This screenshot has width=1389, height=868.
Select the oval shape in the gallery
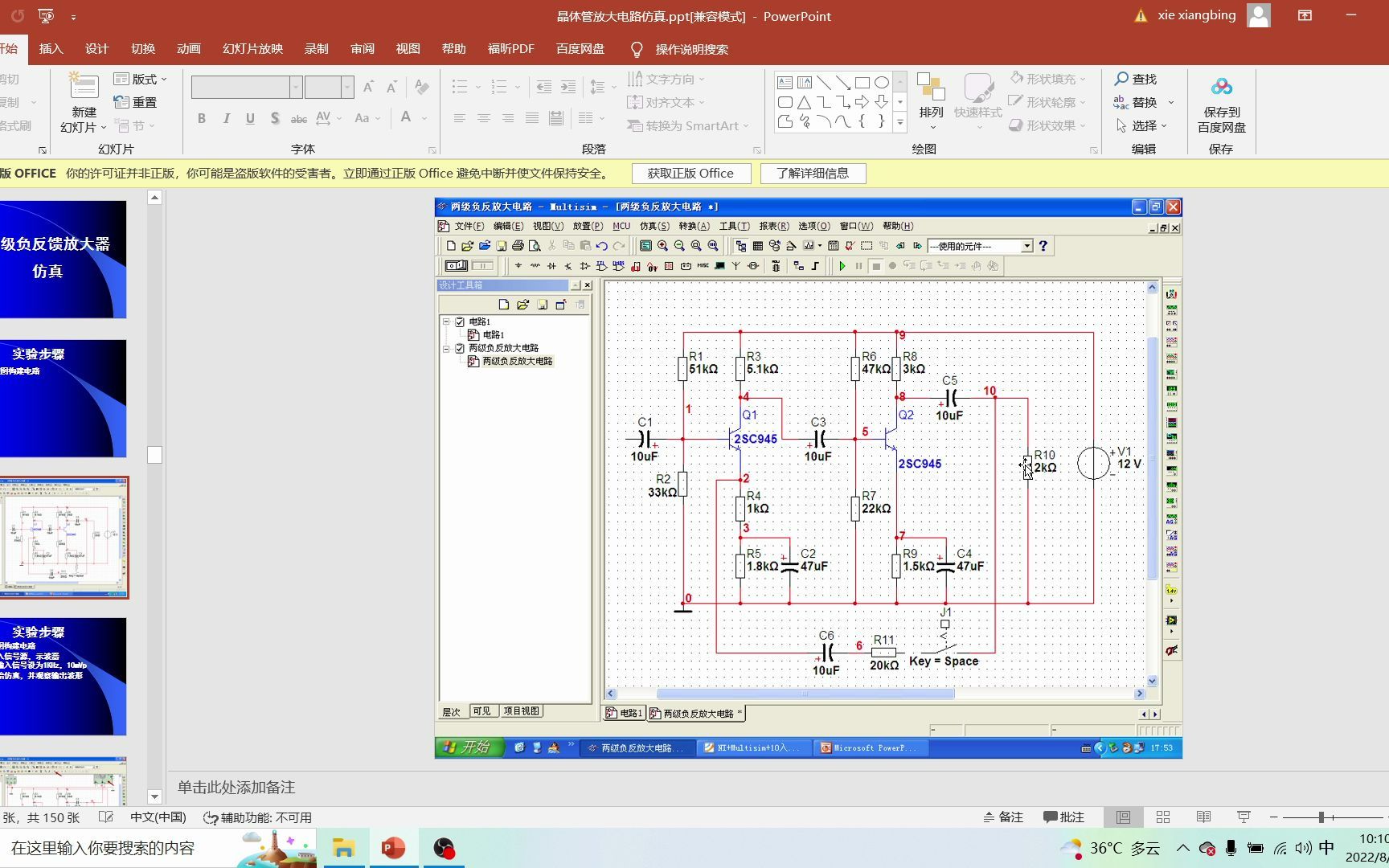pos(882,83)
